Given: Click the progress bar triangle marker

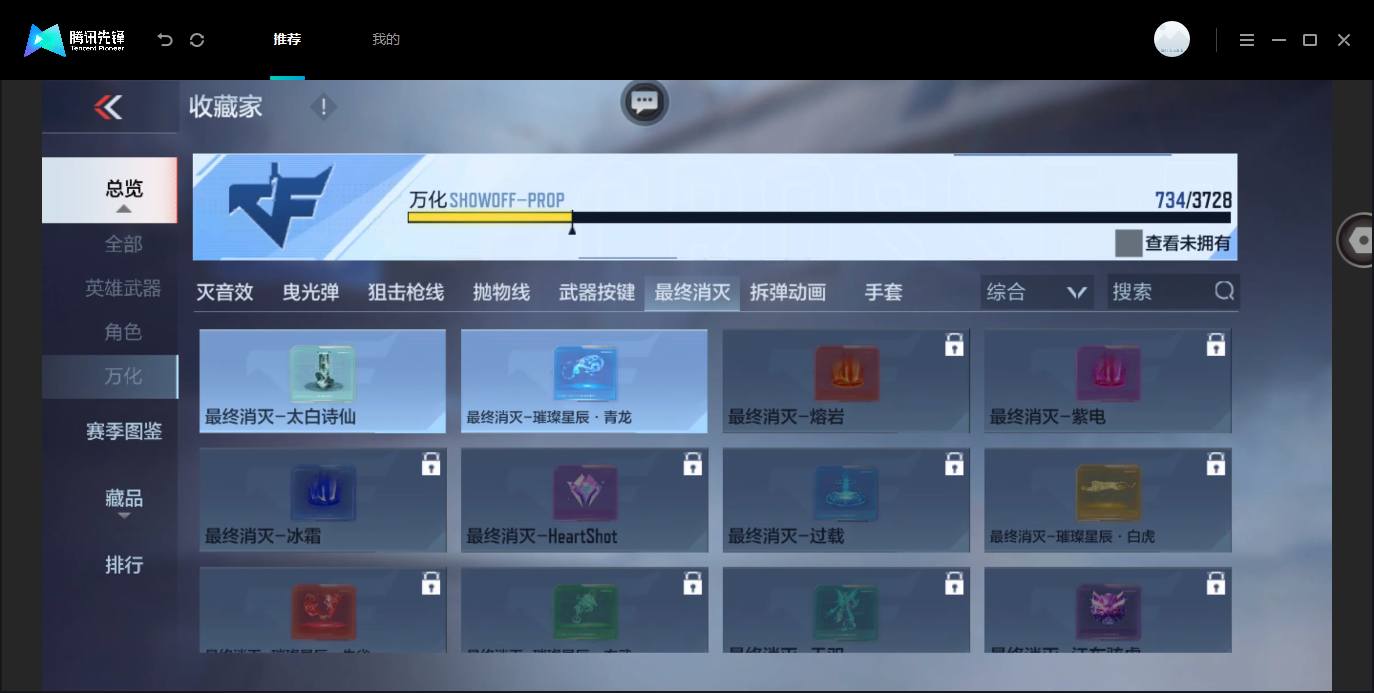Looking at the screenshot, I should click(572, 229).
